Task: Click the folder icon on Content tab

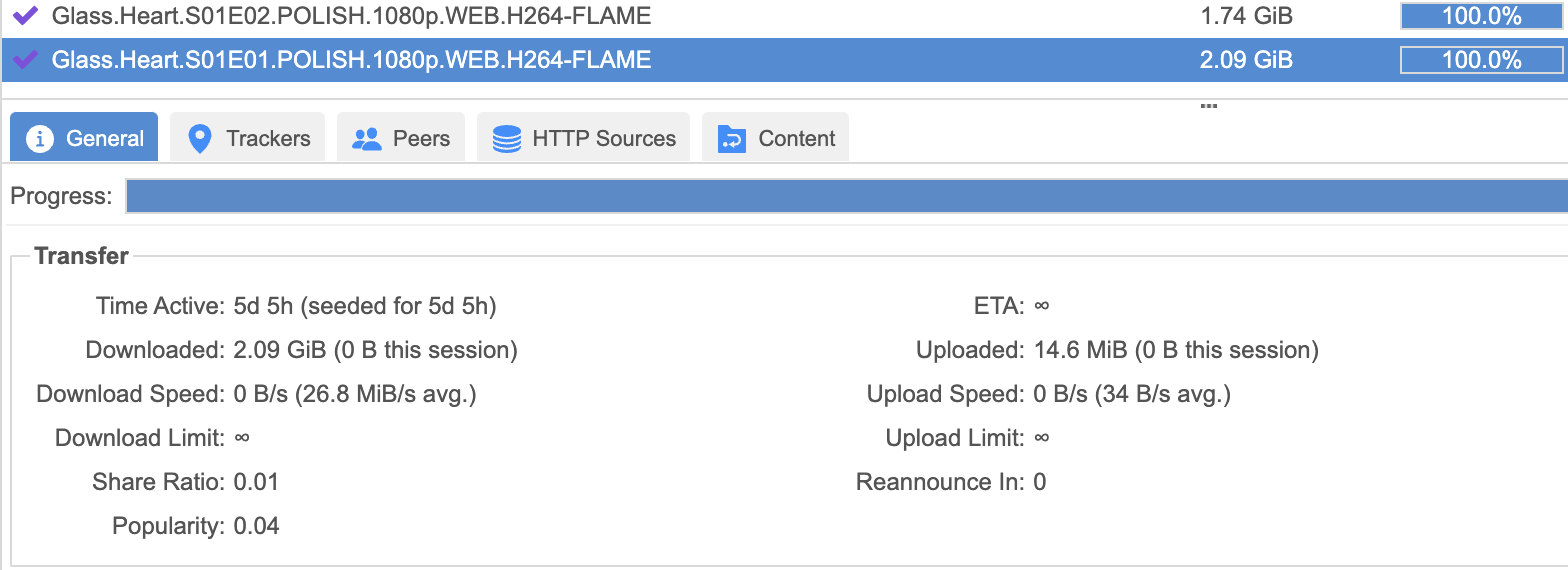Action: pyautogui.click(x=733, y=139)
